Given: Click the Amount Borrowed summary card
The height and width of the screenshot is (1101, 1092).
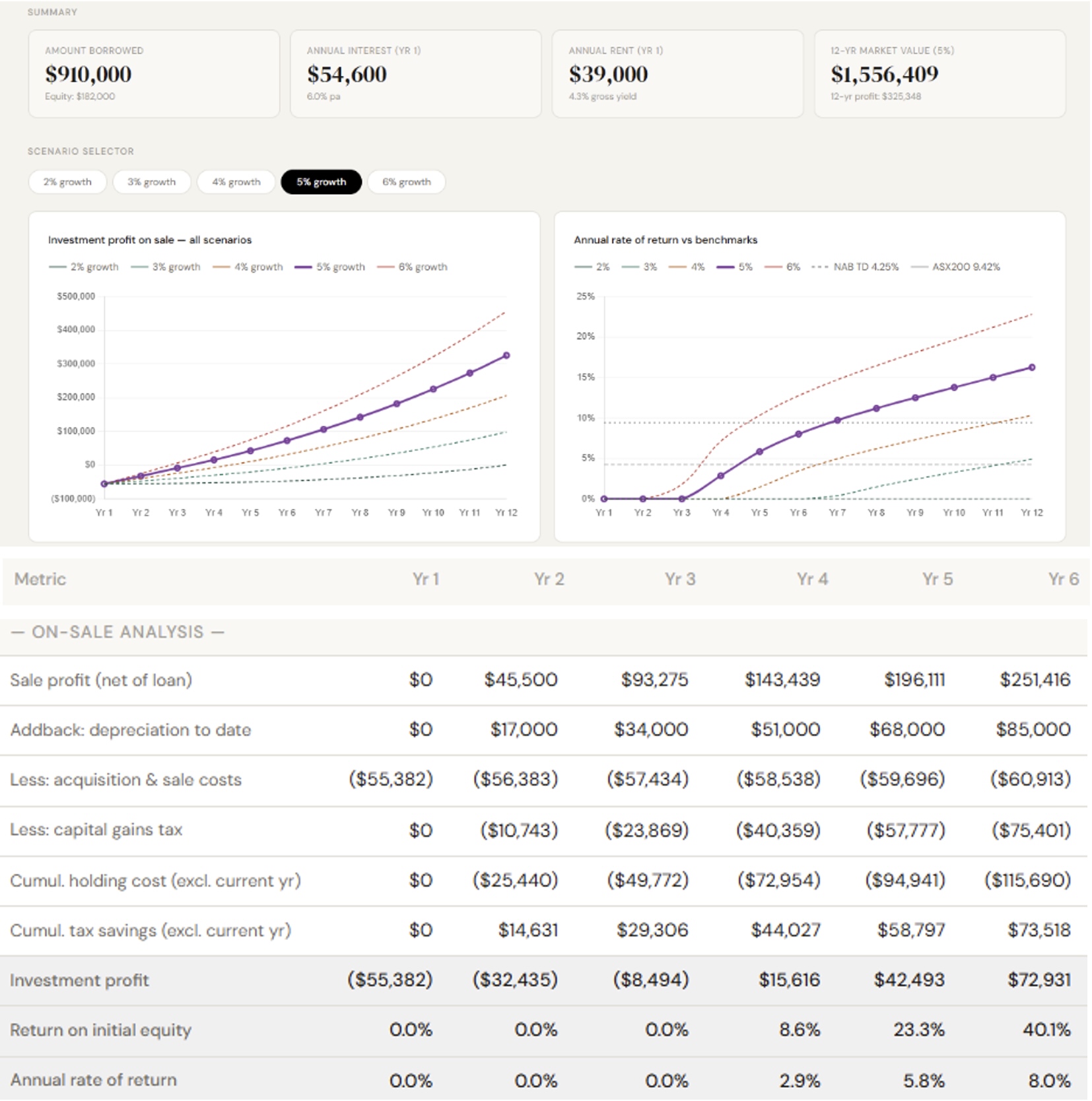Looking at the screenshot, I should (154, 74).
